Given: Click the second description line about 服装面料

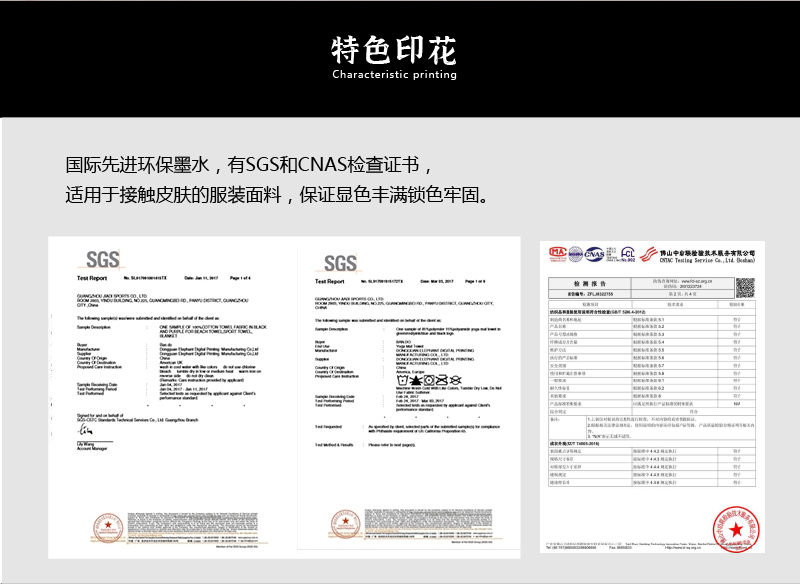Looking at the screenshot, I should [276, 193].
